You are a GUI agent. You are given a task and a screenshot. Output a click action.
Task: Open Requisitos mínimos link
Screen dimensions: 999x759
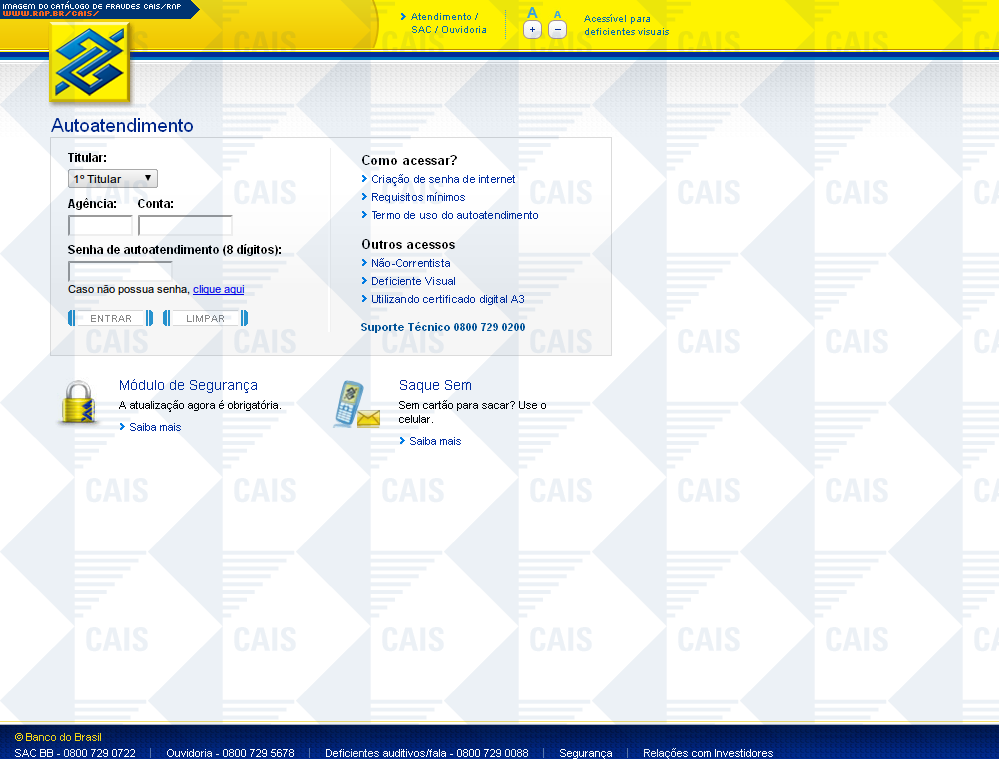(418, 197)
